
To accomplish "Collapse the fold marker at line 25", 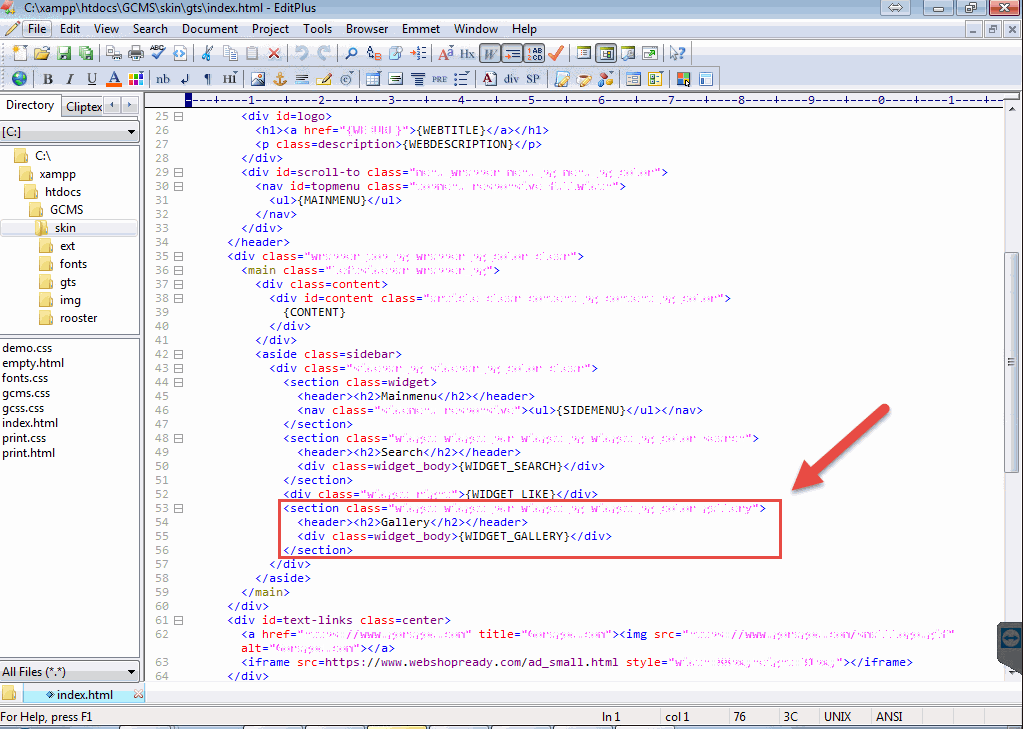I will pyautogui.click(x=178, y=116).
